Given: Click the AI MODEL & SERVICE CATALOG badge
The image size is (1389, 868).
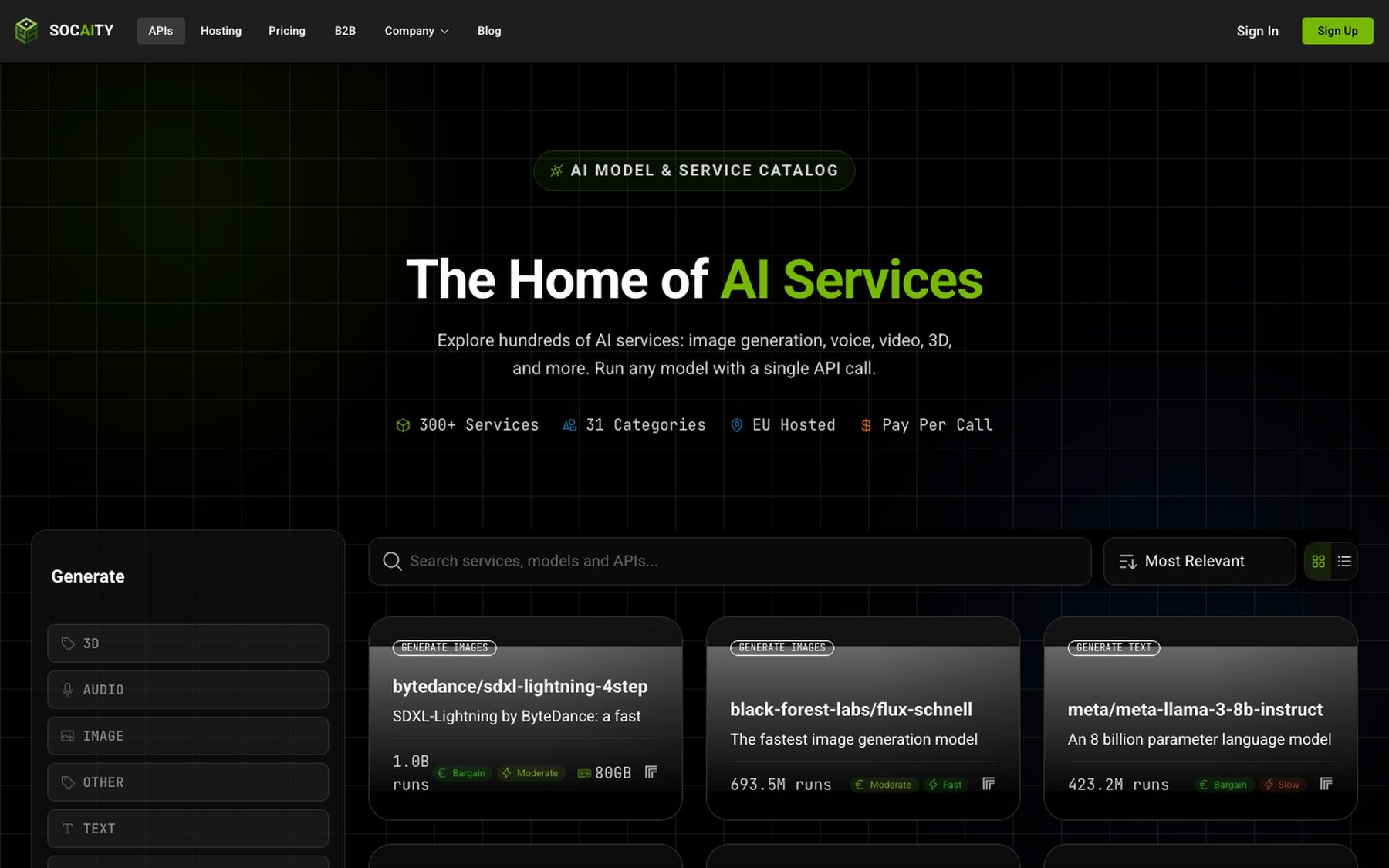Looking at the screenshot, I should click(x=694, y=171).
